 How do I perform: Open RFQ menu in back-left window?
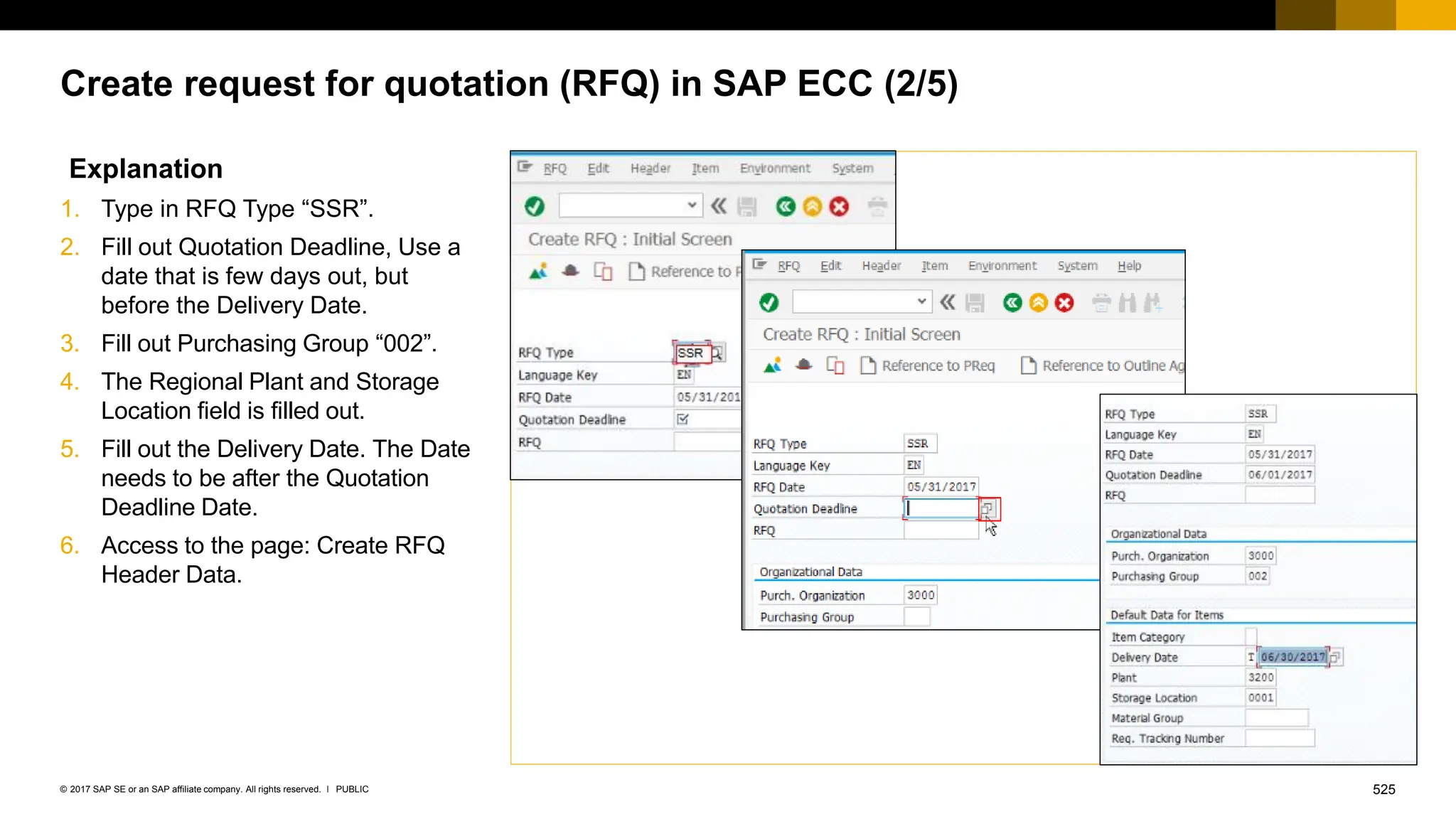(555, 168)
